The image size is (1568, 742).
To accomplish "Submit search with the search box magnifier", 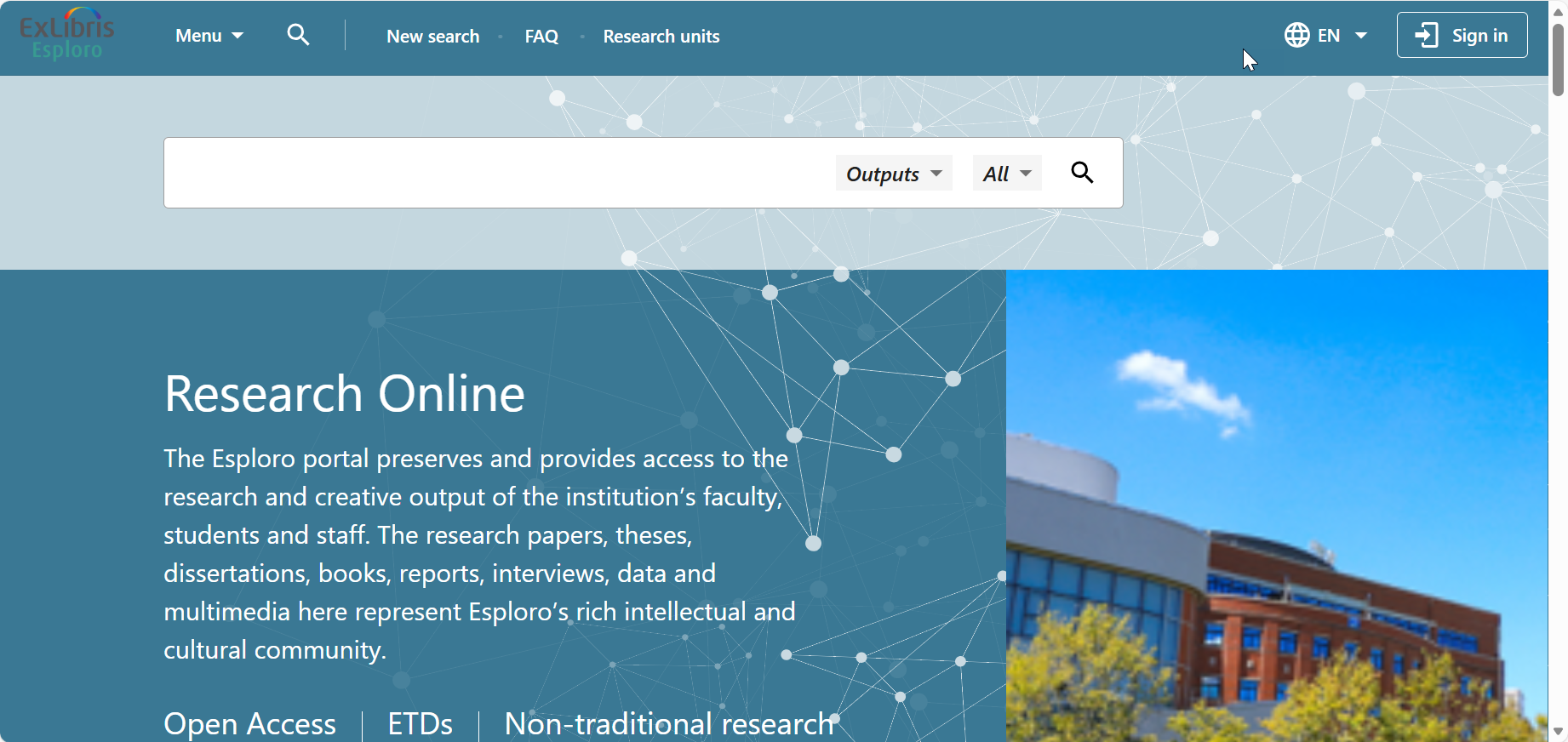I will coord(1082,173).
